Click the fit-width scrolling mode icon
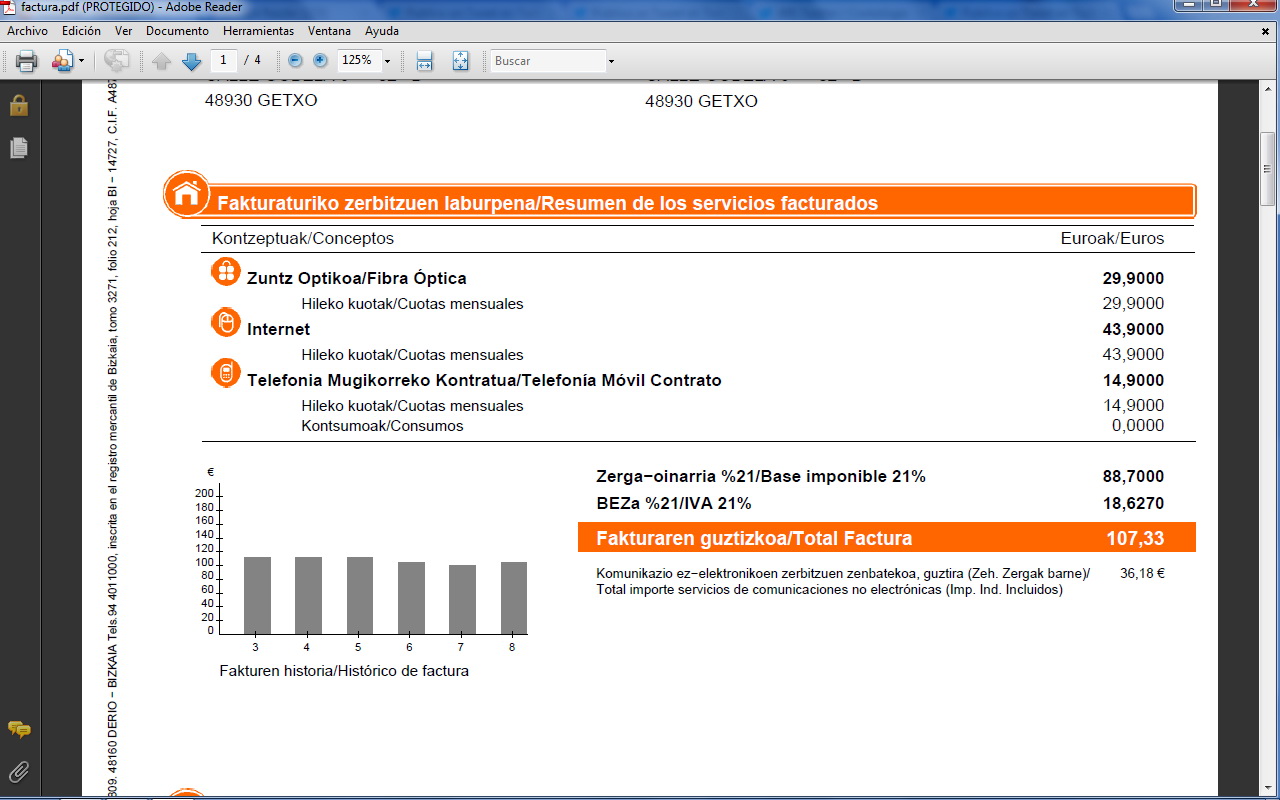Image resolution: width=1280 pixels, height=800 pixels. click(424, 61)
